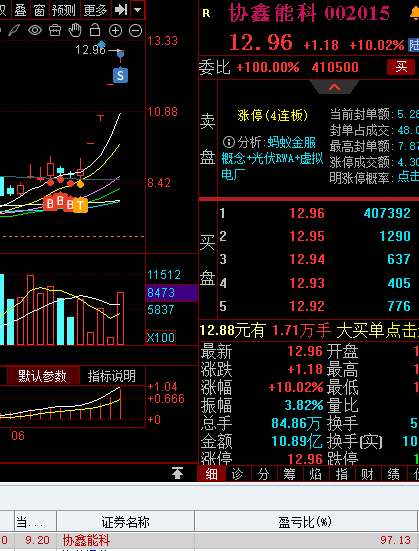Click the 97.13 profit ratio cell

(x=395, y=540)
